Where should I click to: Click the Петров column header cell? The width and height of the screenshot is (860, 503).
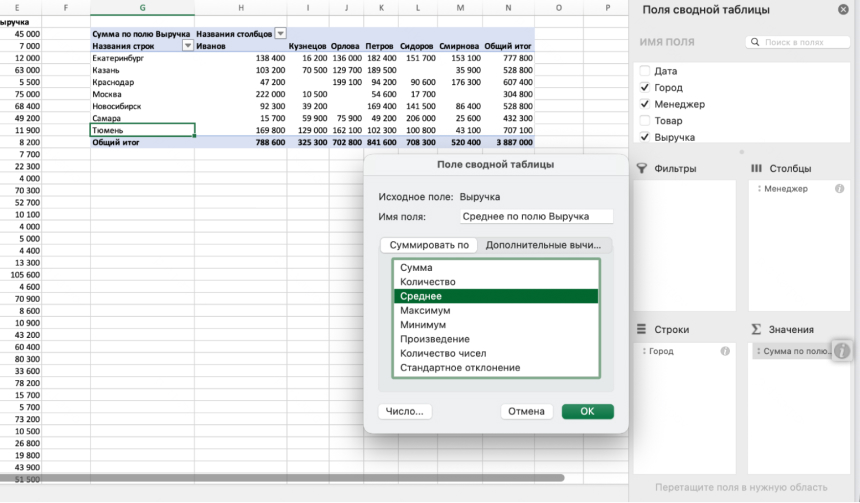[380, 46]
